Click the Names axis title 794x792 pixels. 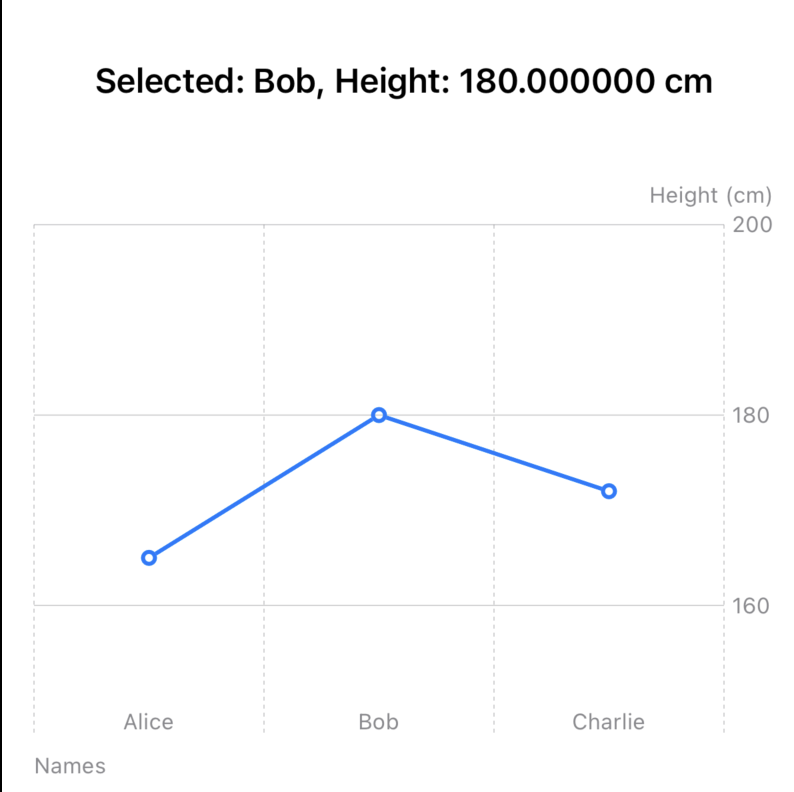[x=70, y=766]
